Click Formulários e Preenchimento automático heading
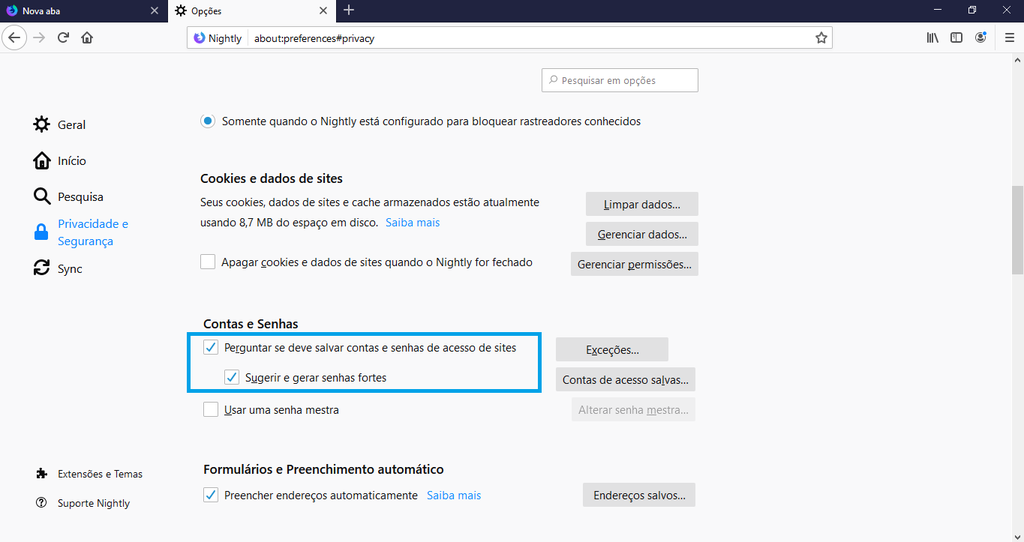The image size is (1024, 542). 323,470
